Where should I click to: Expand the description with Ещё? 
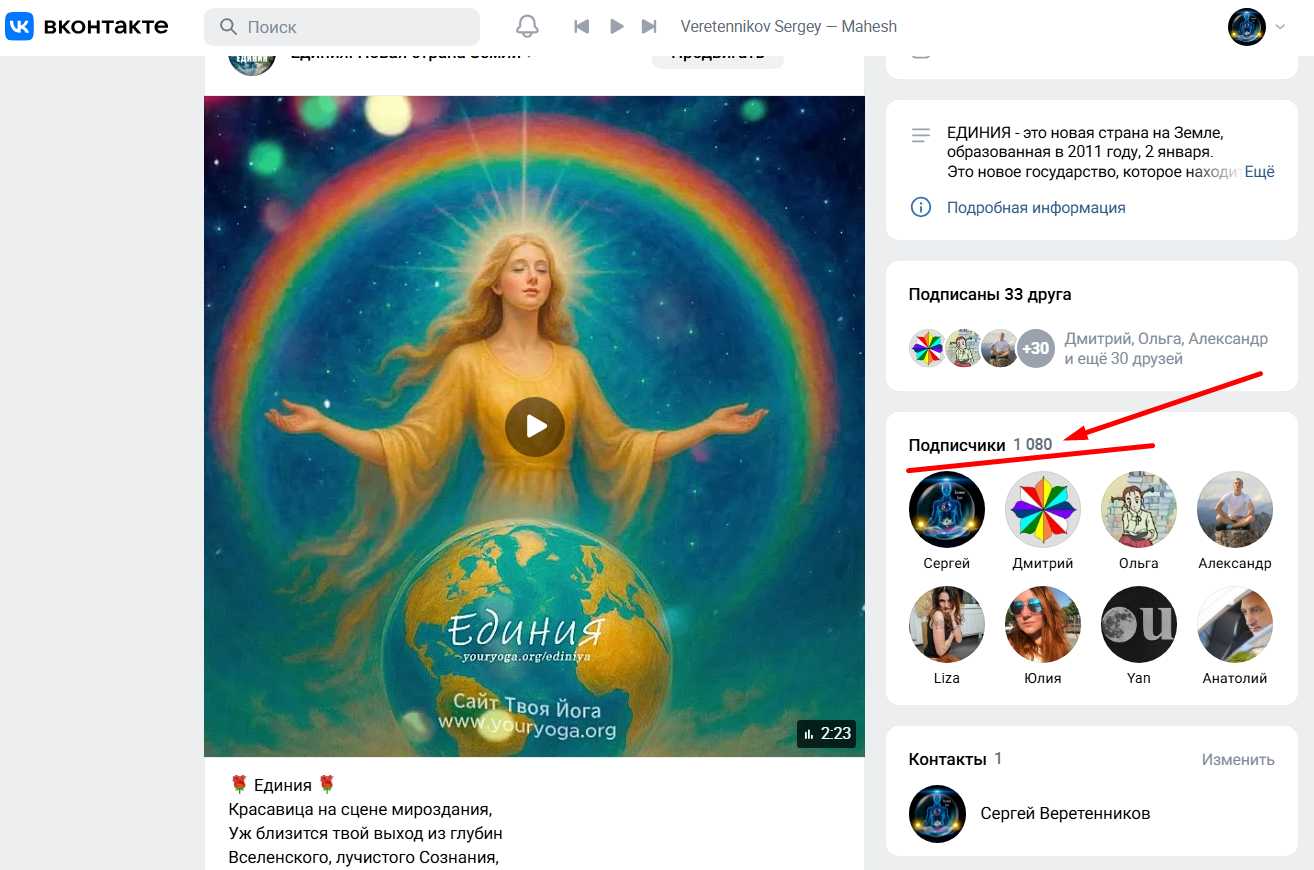[1258, 171]
